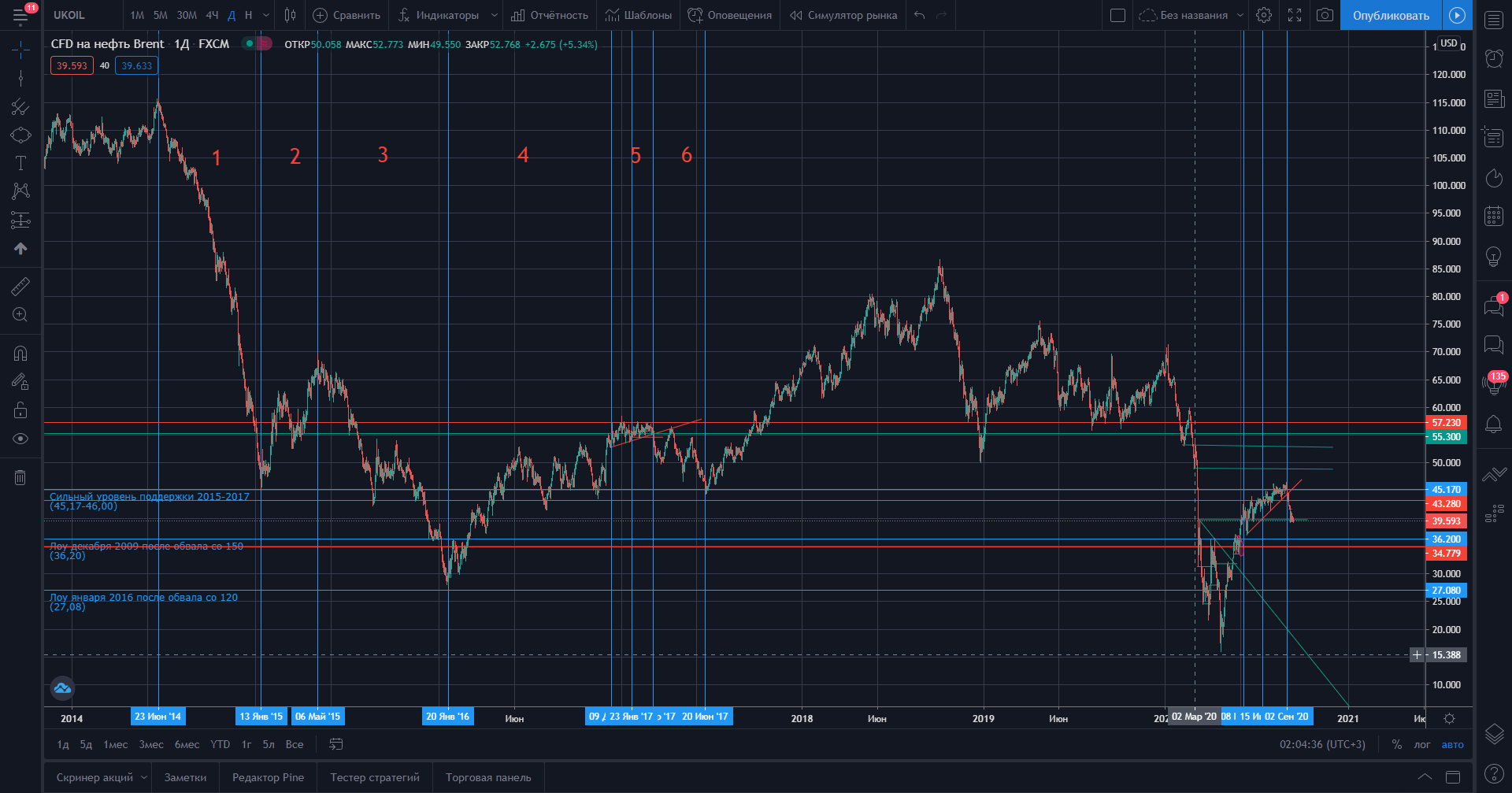The image size is (1512, 793).
Task: Open the alarm clock alerts panel
Action: 1494,57
